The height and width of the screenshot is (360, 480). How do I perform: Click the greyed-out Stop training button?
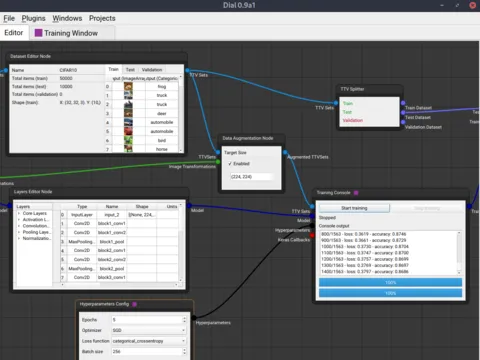tap(427, 208)
